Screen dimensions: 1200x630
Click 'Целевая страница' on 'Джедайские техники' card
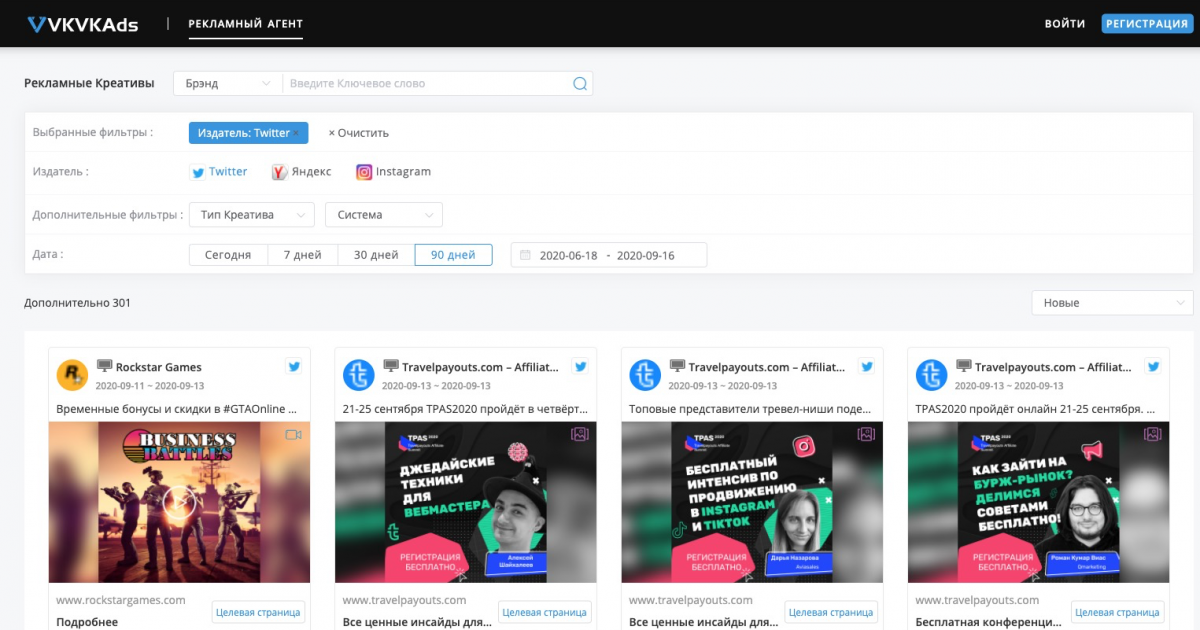click(544, 612)
